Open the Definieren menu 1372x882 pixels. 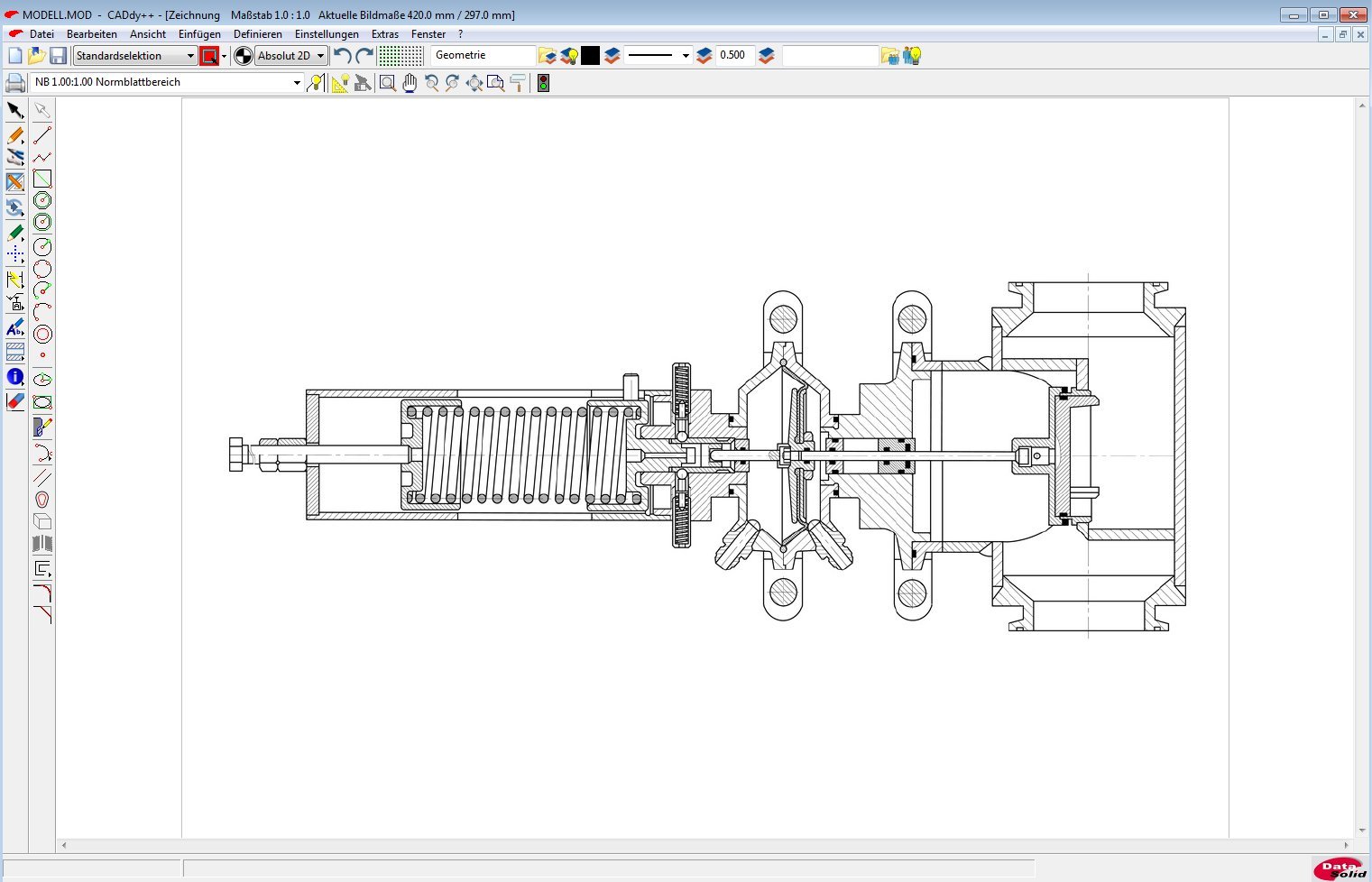coord(258,34)
